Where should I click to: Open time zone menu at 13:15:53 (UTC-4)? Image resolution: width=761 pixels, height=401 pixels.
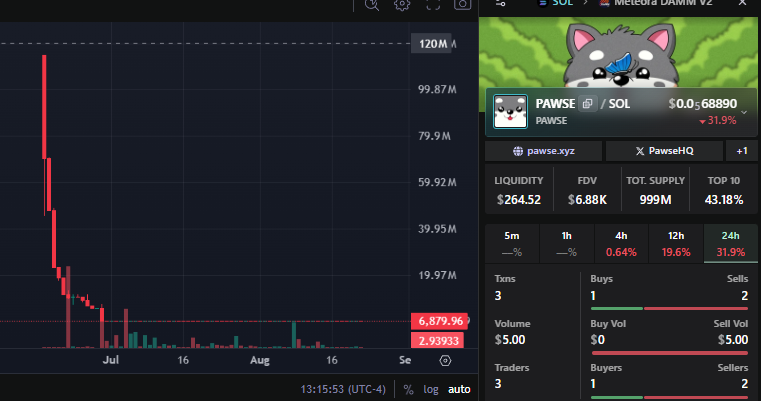(x=343, y=389)
